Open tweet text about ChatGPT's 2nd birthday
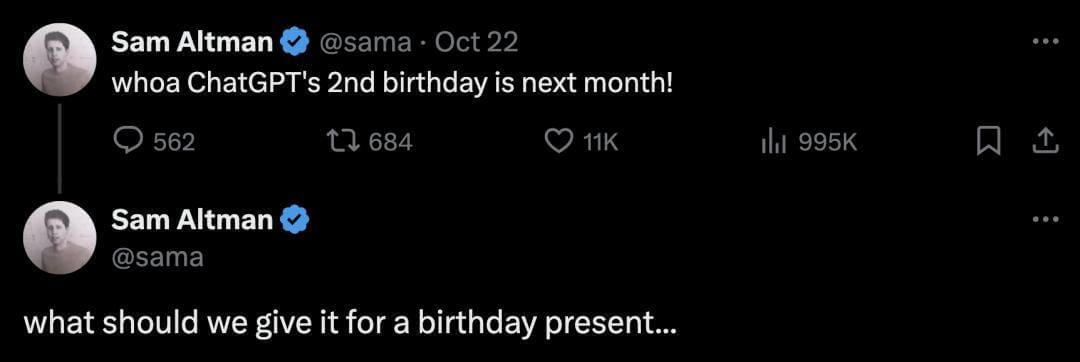Image resolution: width=1080 pixels, height=362 pixels. click(391, 85)
